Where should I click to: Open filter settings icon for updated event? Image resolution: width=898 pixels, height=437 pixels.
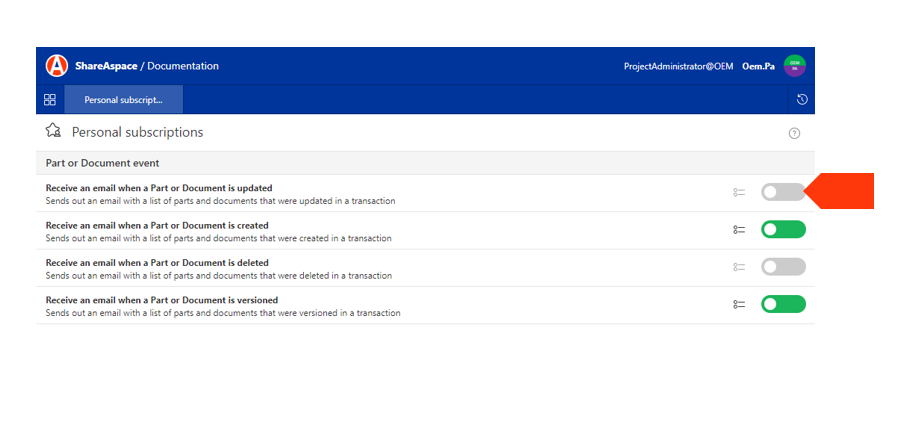tap(739, 192)
